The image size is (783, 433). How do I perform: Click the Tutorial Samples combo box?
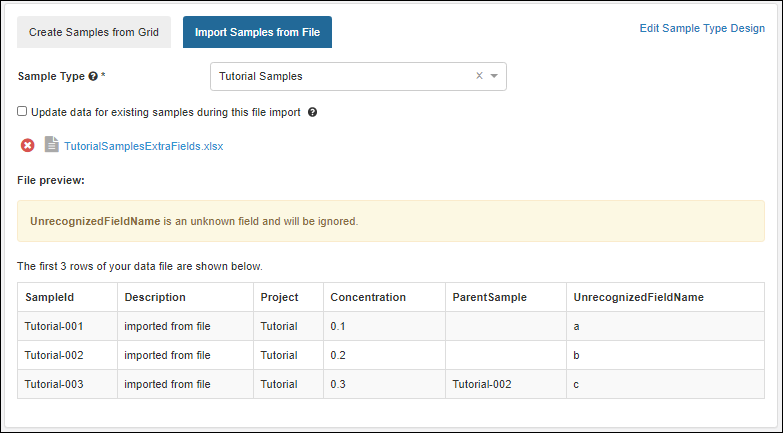340,76
